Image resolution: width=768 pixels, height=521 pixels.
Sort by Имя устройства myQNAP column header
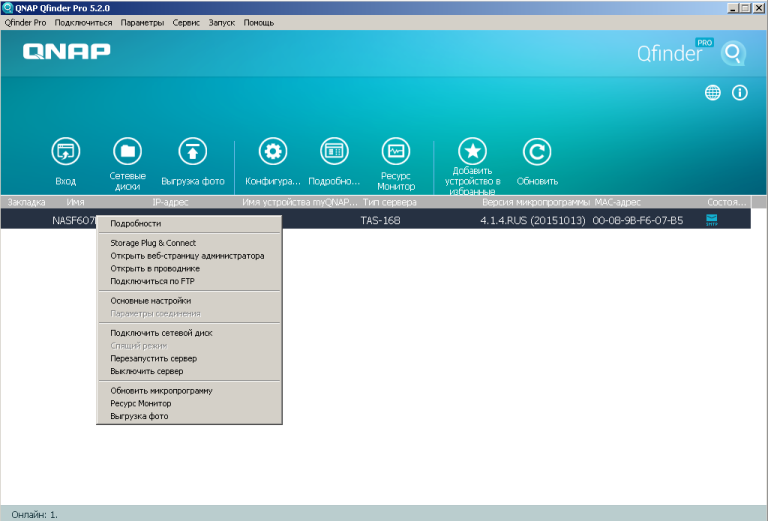coord(300,202)
